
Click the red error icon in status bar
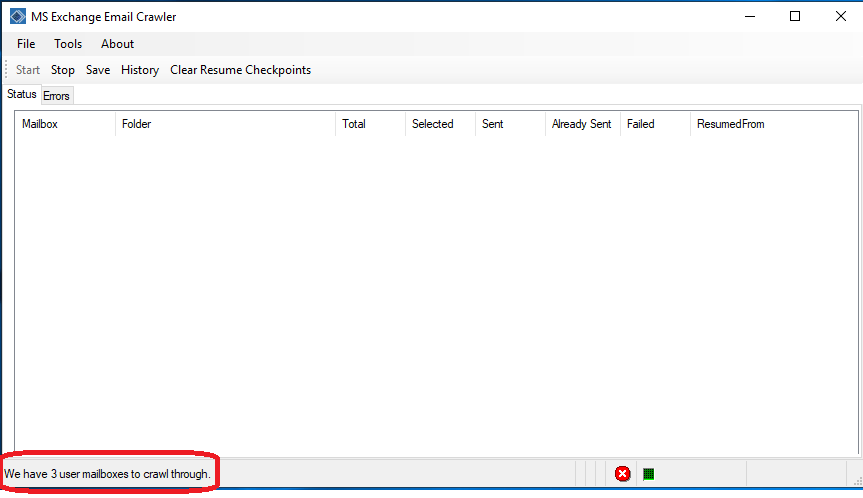point(622,474)
